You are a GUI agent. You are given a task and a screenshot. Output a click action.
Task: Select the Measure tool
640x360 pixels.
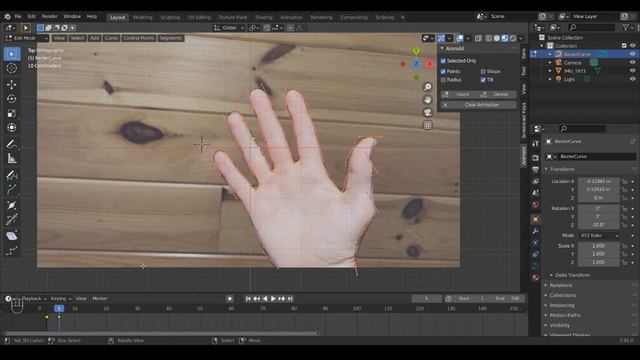[12, 158]
